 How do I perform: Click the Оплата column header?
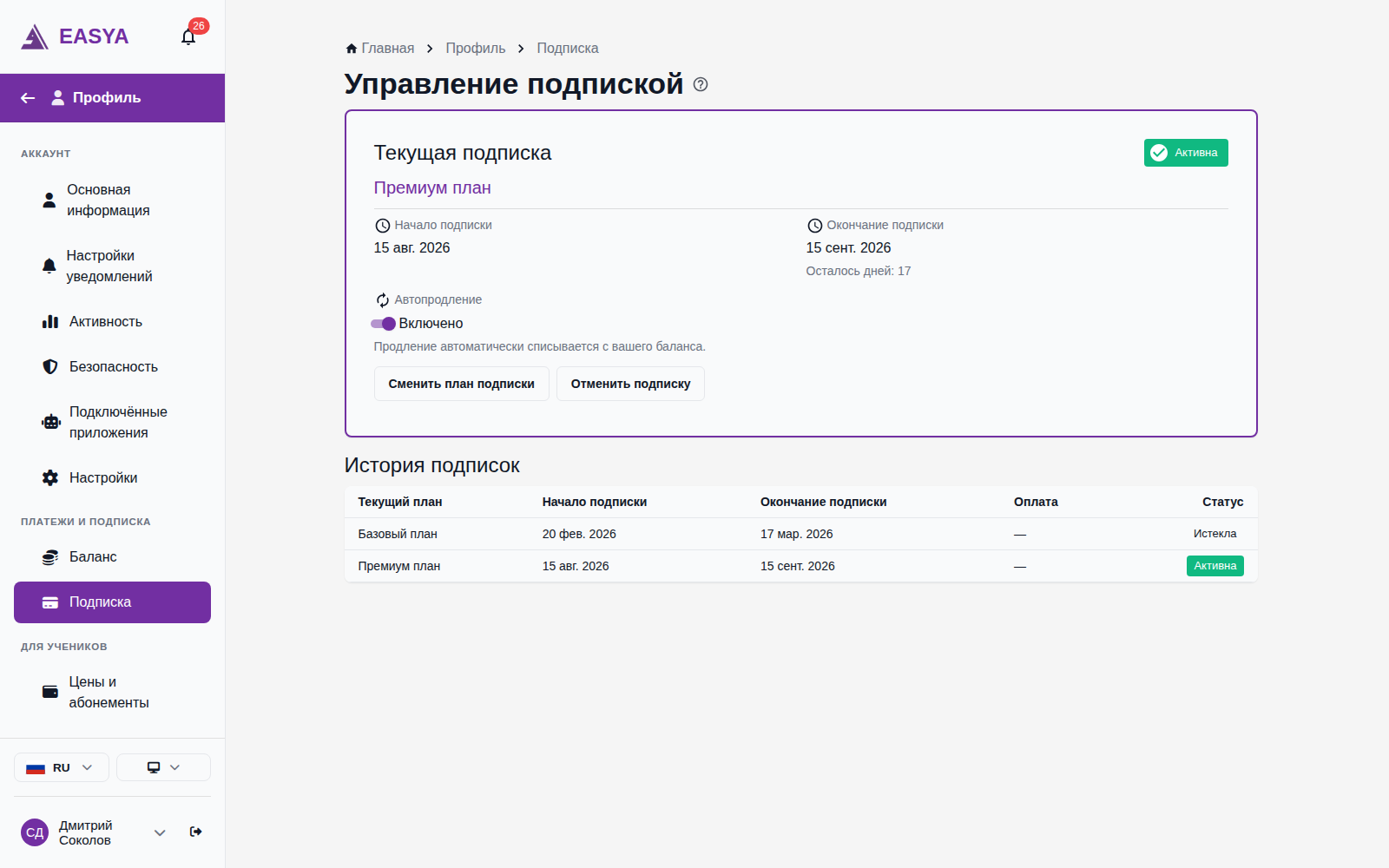1036,502
